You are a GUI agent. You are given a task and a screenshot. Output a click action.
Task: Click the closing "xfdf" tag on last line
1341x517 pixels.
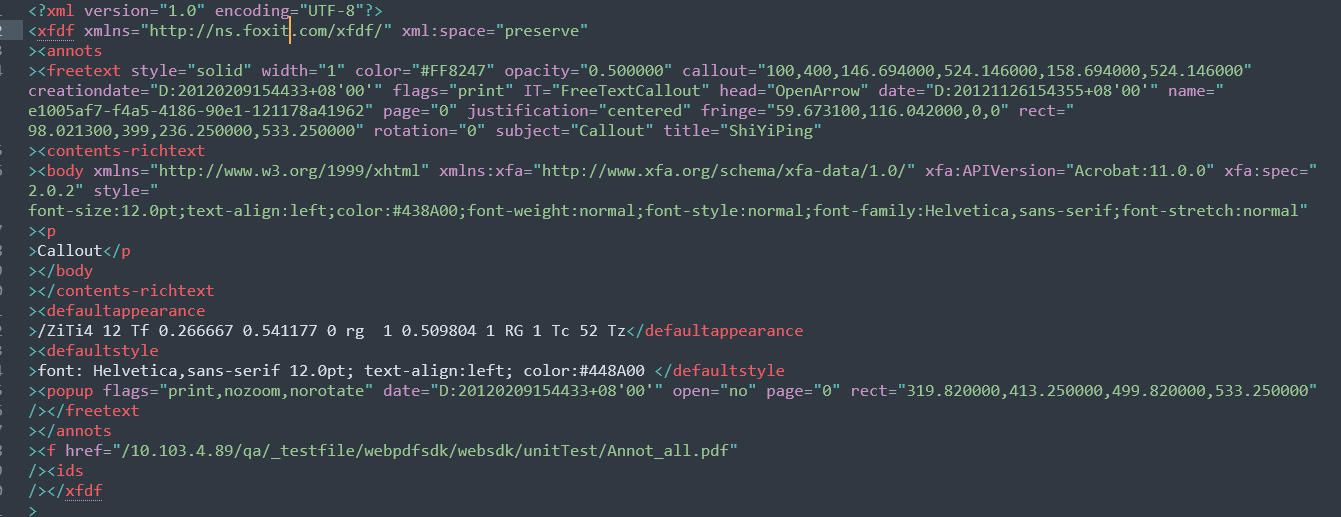click(74, 490)
